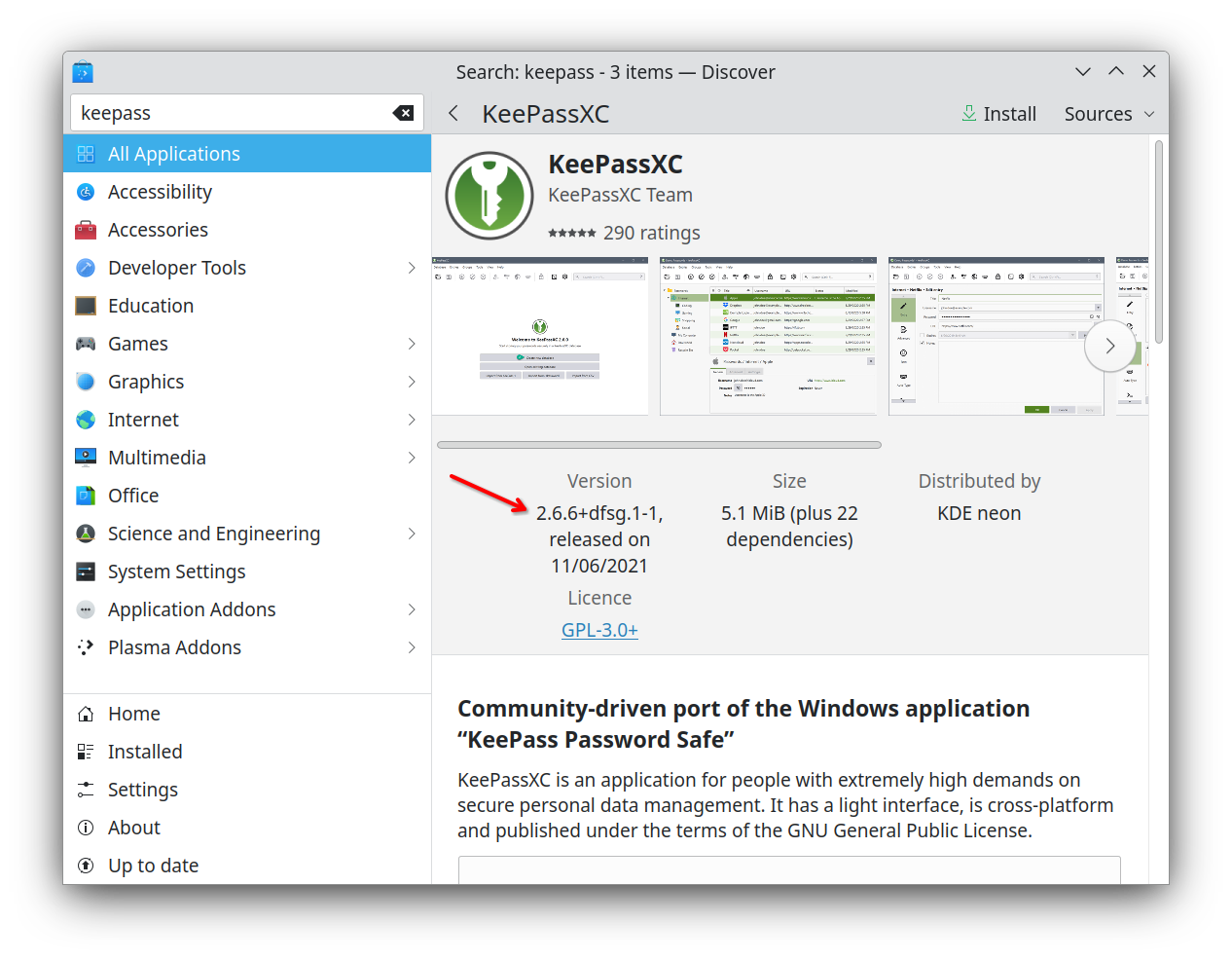
Task: Click the Discover app icon in title bar
Action: pyautogui.click(x=83, y=72)
